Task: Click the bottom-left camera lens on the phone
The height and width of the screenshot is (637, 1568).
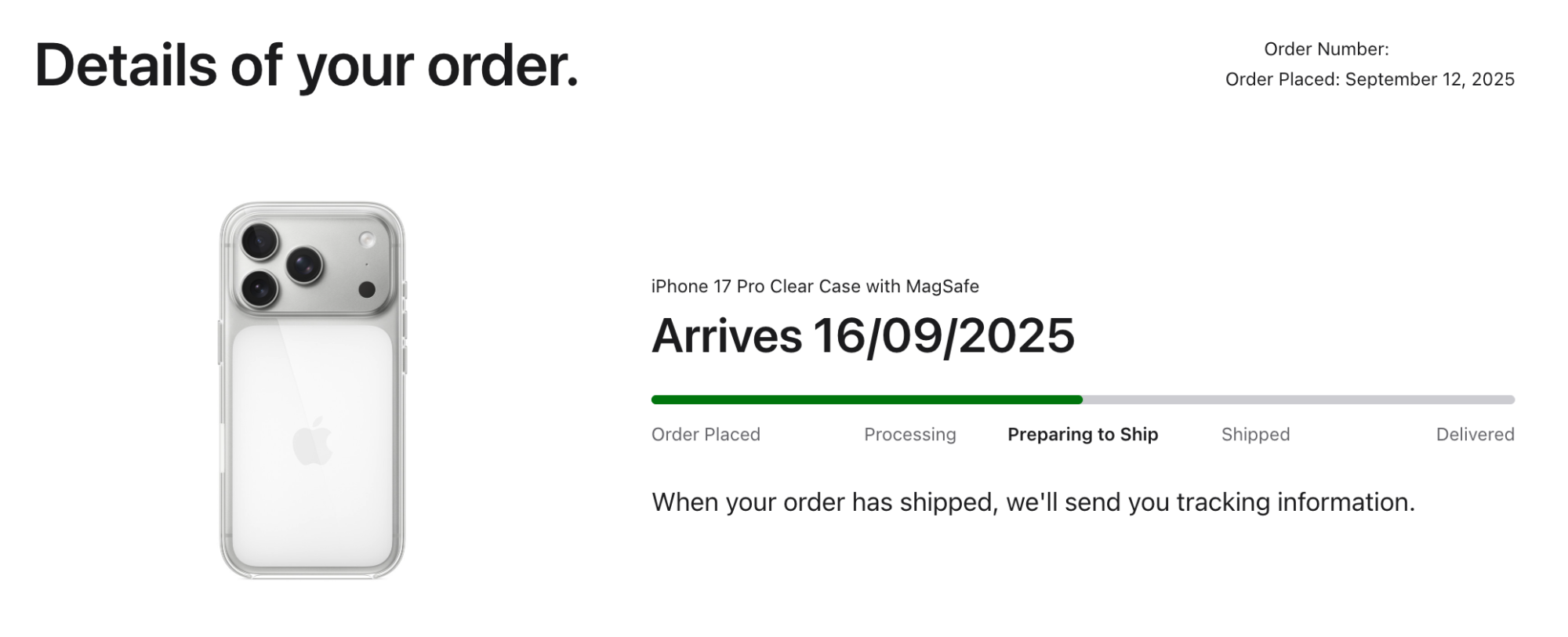Action: click(x=260, y=289)
